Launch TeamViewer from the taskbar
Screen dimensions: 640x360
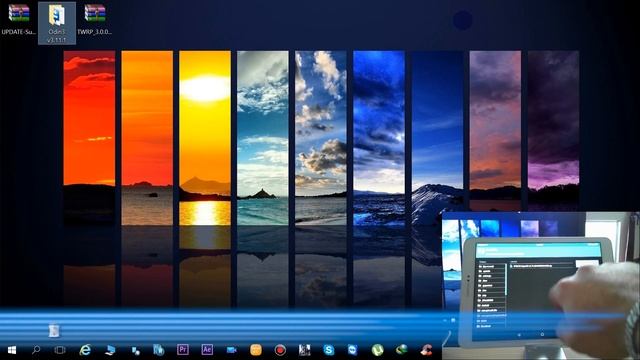353,350
